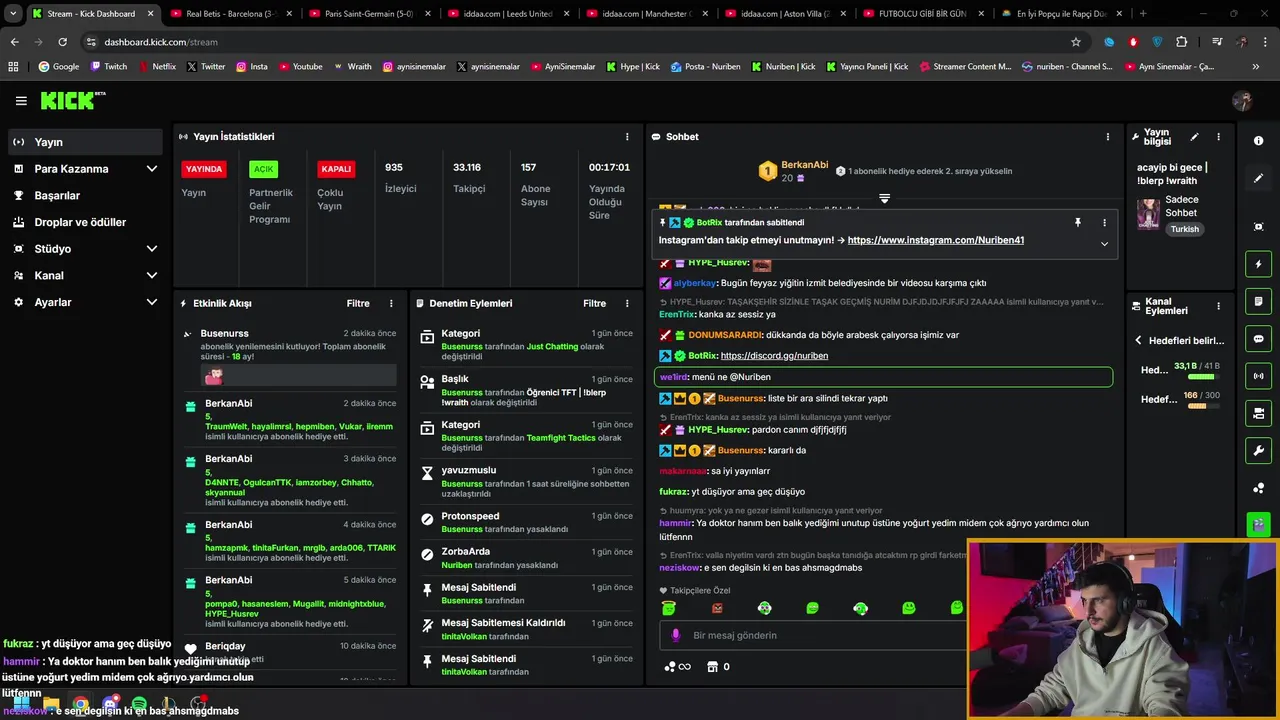Image resolution: width=1280 pixels, height=720 pixels.
Task: Collapse chat leaderboard with down arrow
Action: pos(884,198)
